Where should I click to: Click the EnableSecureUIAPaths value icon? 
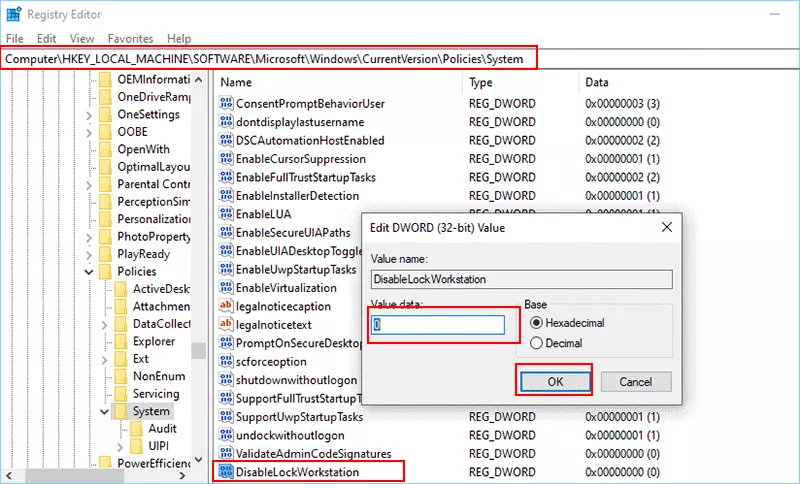226,233
